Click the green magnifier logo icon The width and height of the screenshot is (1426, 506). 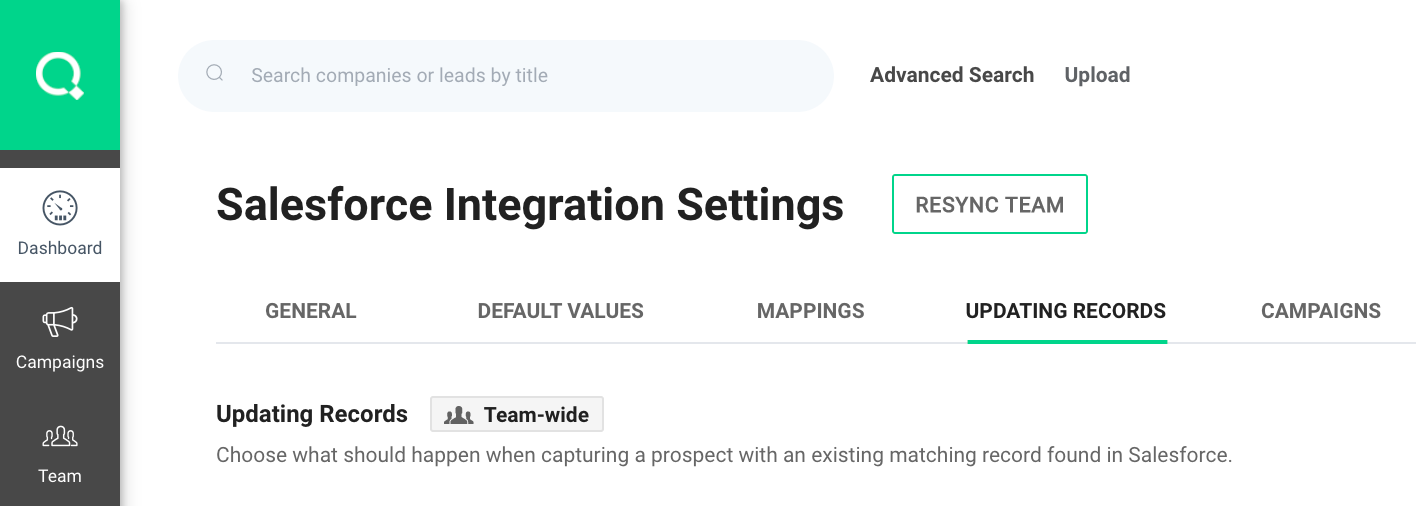tap(60, 76)
